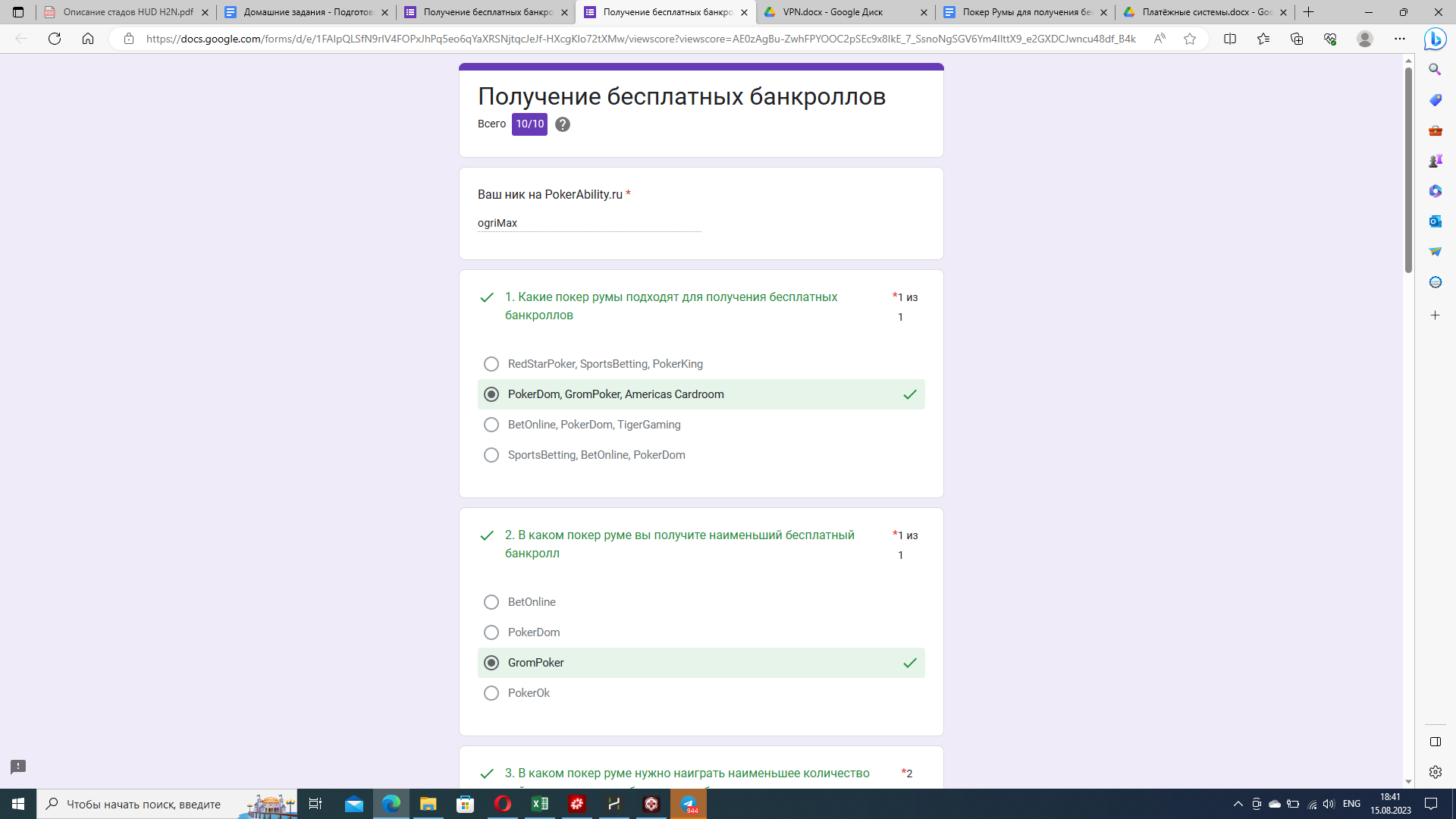This screenshot has height=819, width=1456.
Task: Open the browser profile avatar
Action: click(1365, 39)
